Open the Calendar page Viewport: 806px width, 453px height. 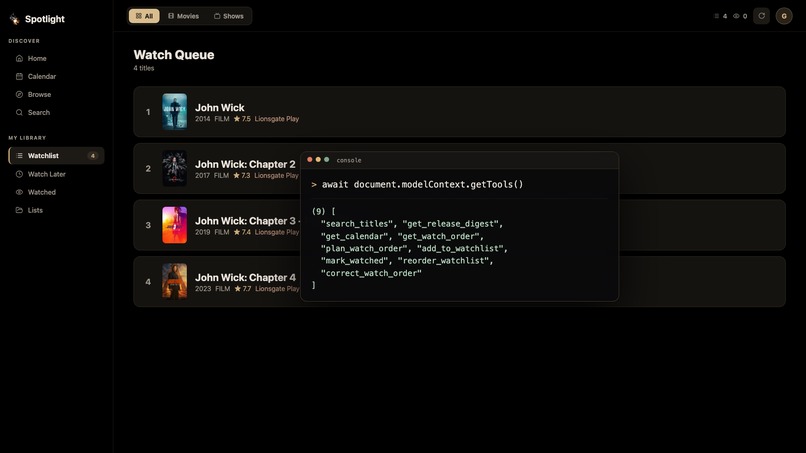[57, 76]
